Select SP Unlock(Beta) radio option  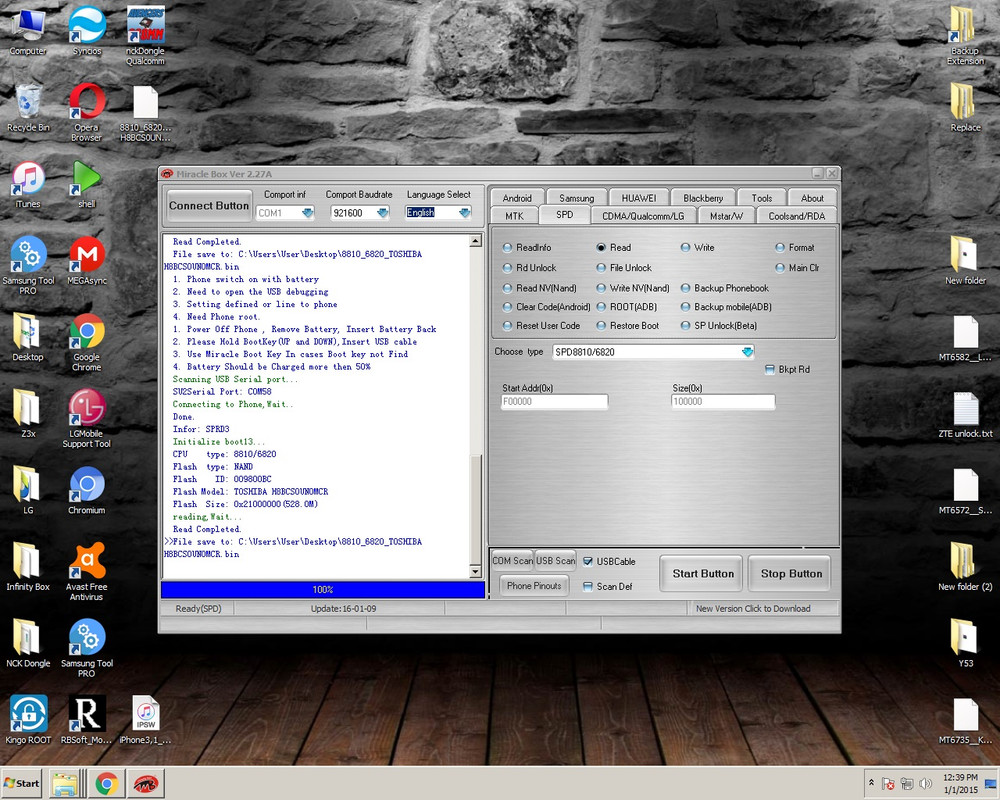tap(685, 325)
